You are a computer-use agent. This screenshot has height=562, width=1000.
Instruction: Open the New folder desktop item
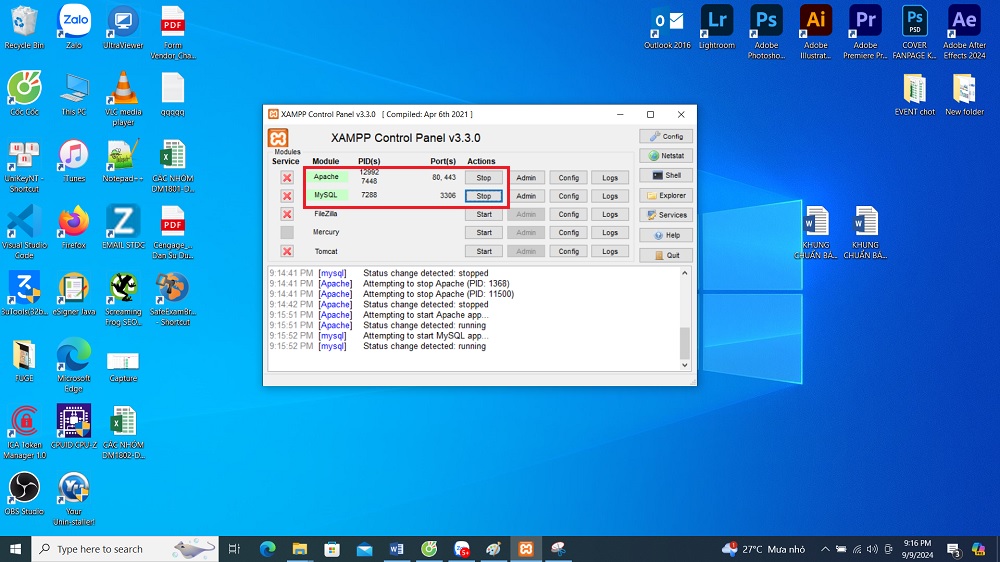coord(964,94)
